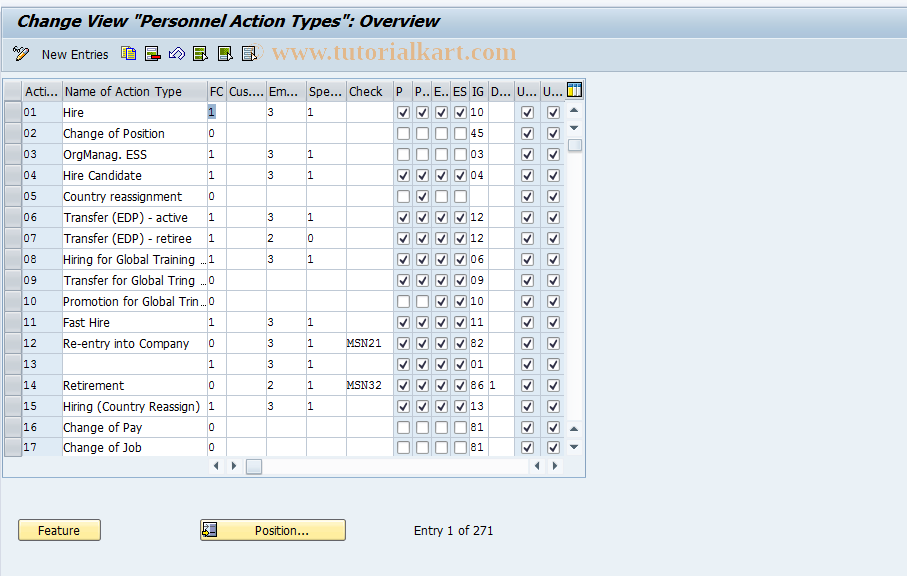907x576 pixels.
Task: Click the name field 'Transfer (EDP) - retiree'
Action: 135,238
